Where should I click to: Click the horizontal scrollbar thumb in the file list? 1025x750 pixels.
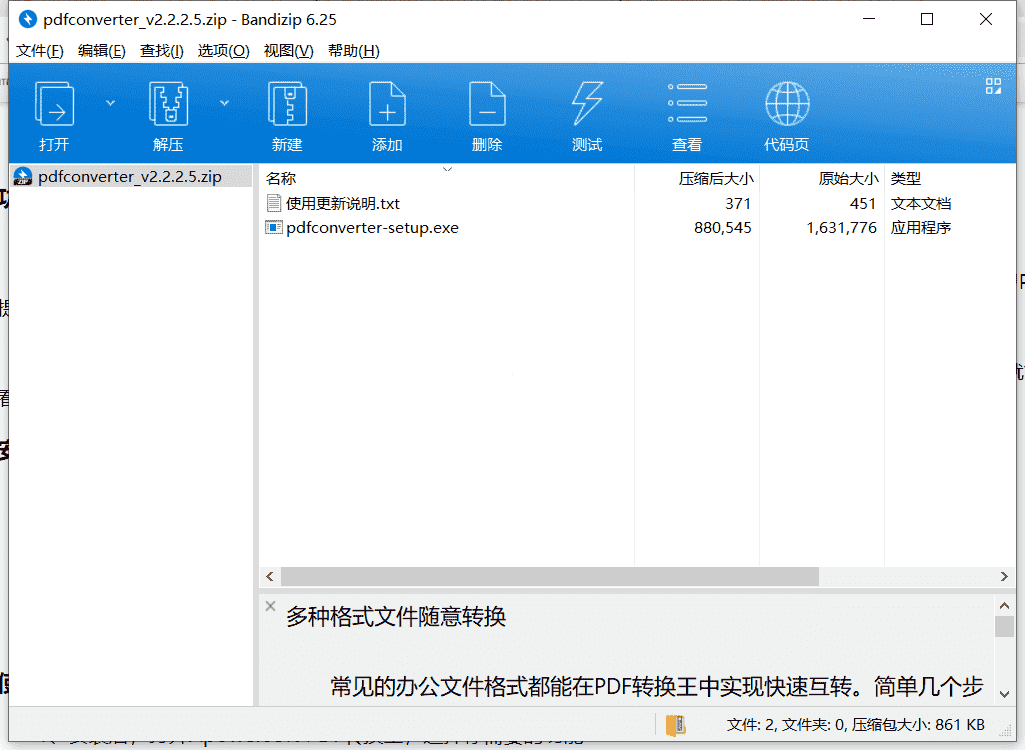[550, 576]
